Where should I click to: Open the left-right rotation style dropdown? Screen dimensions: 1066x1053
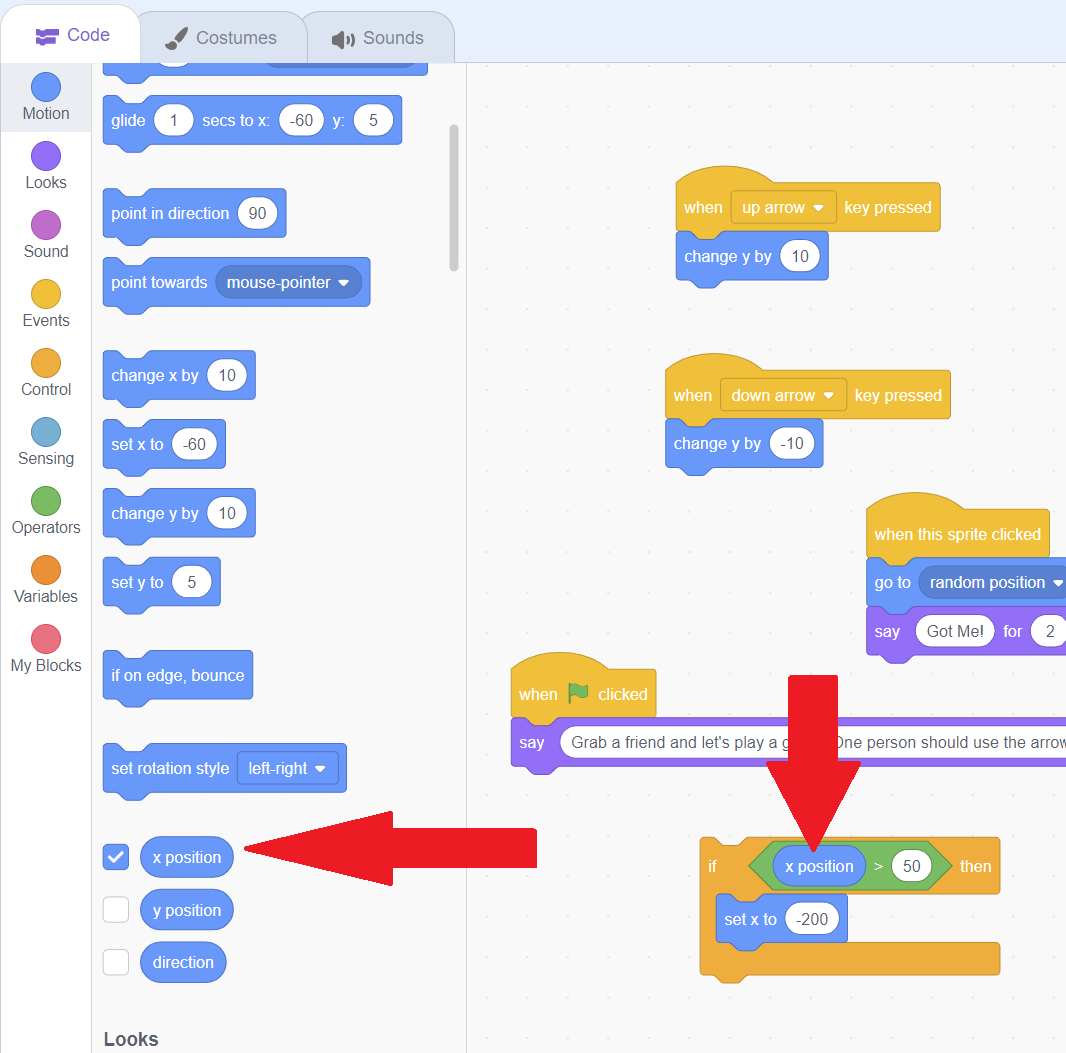(x=287, y=768)
